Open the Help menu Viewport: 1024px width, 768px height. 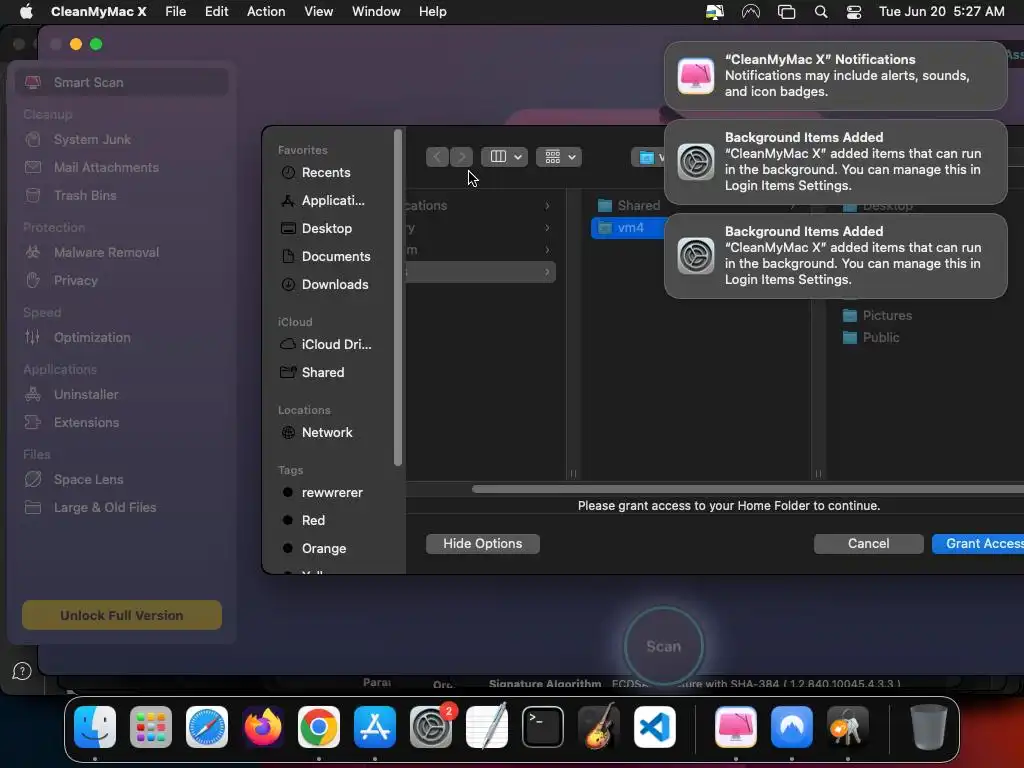coord(432,12)
